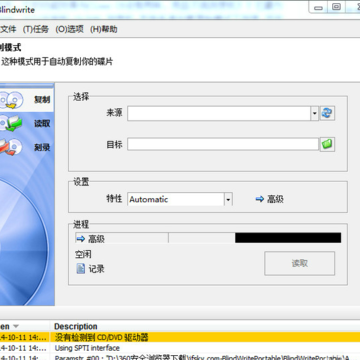This screenshot has width=360, height=360.
Task: Click the refresh drives icon beside 来源
Action: coord(327,113)
